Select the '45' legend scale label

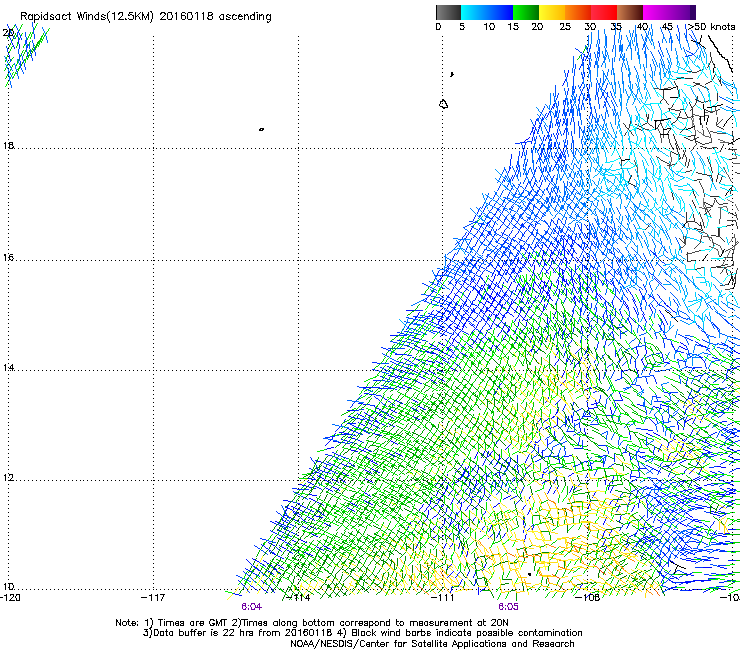667,27
